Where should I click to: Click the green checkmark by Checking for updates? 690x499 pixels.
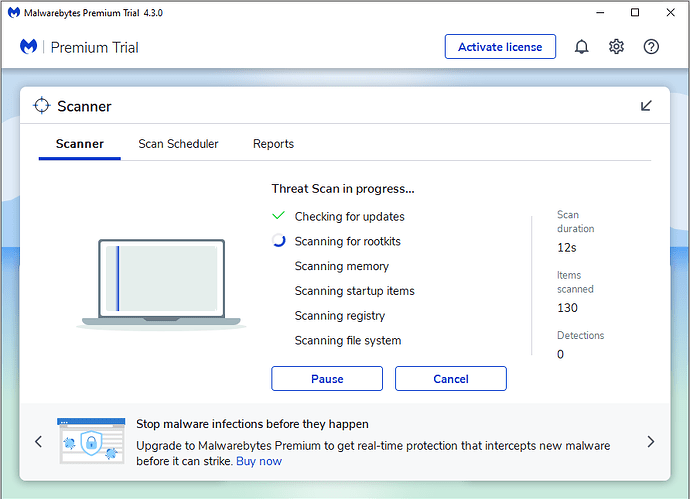[279, 216]
